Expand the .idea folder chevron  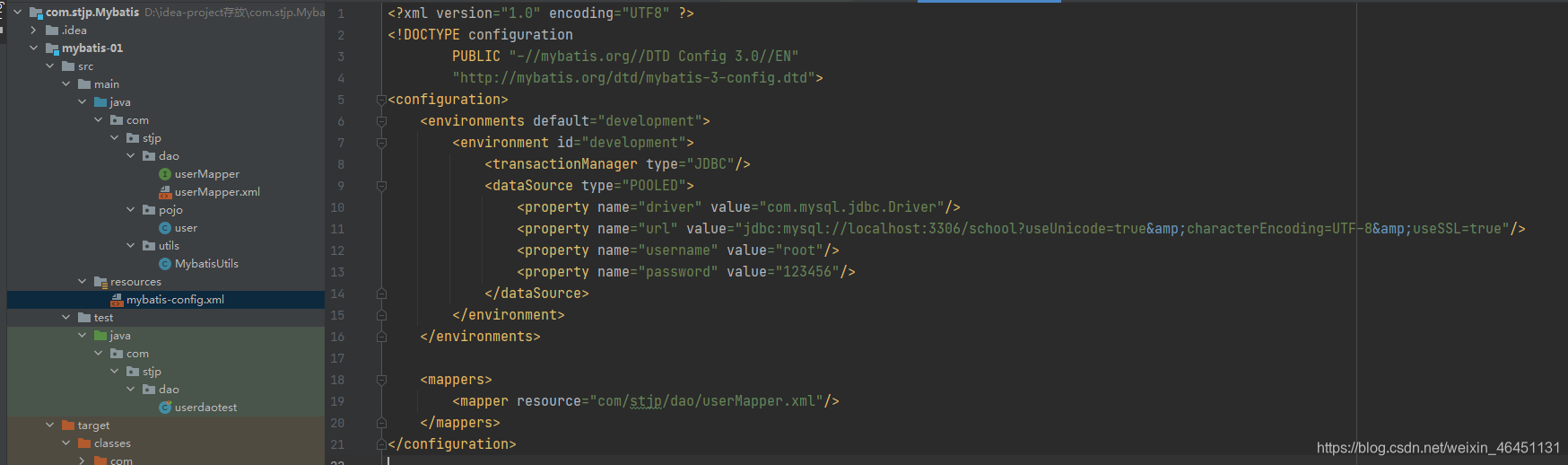[33, 31]
